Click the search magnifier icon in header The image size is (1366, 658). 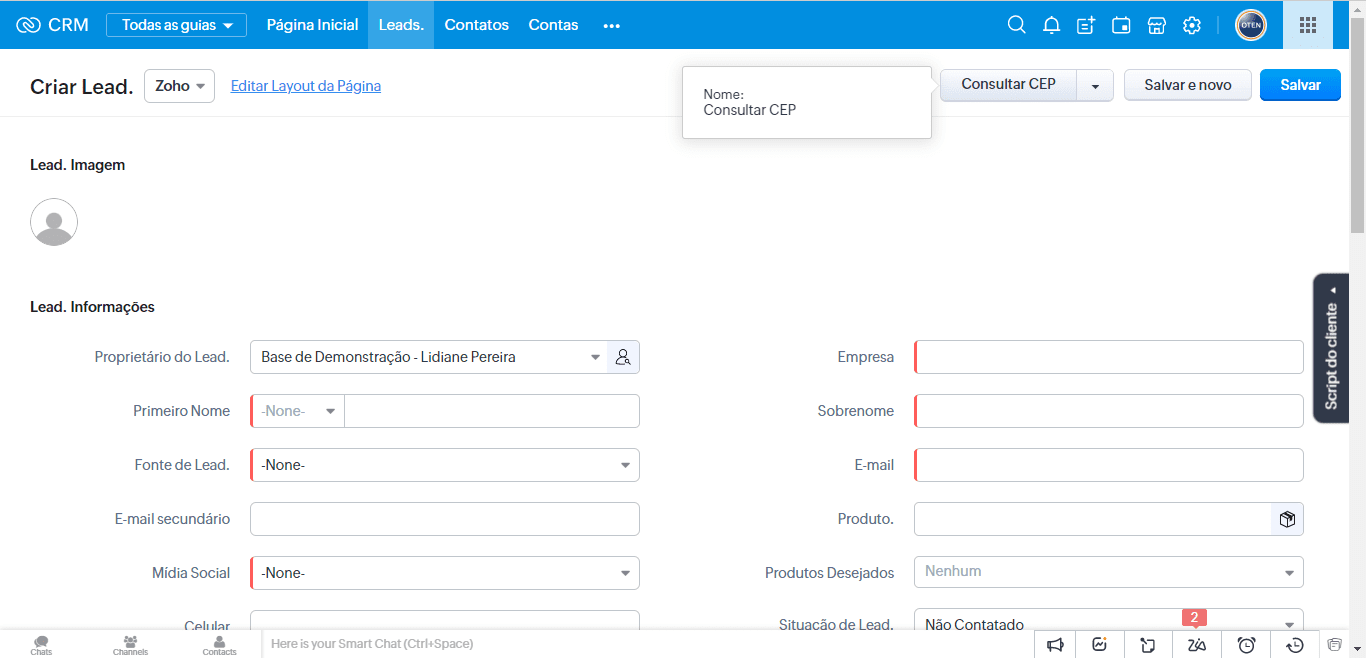tap(1016, 25)
